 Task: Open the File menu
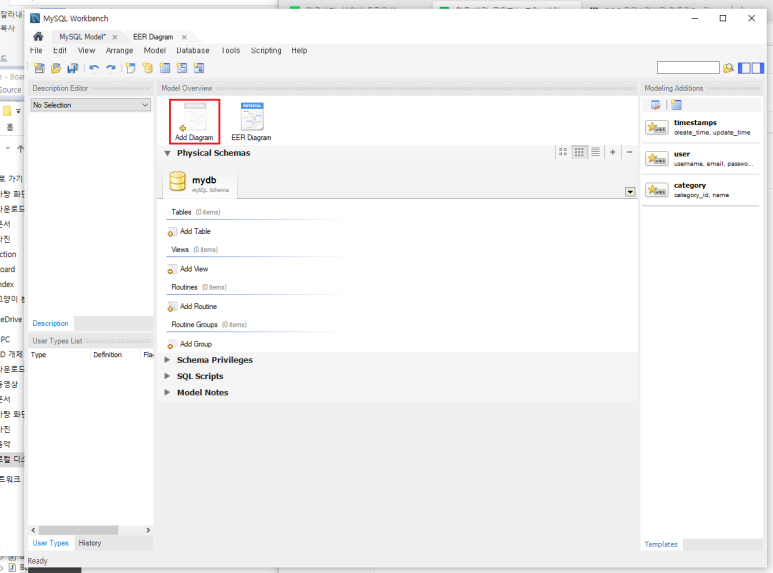tap(36, 50)
